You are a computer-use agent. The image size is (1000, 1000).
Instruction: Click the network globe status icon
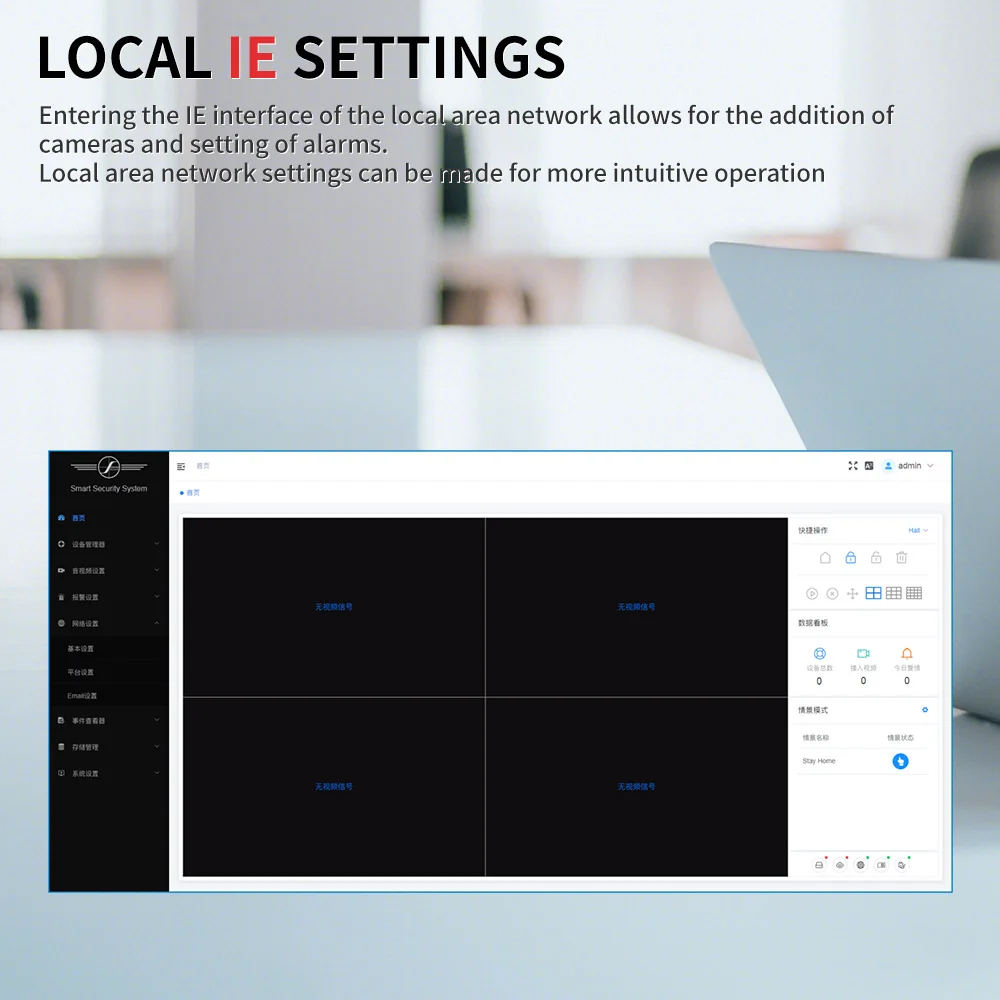coord(860,865)
